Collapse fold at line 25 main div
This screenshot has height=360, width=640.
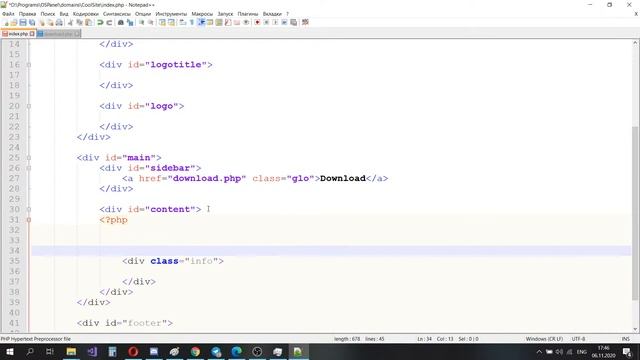pyautogui.click(x=29, y=158)
